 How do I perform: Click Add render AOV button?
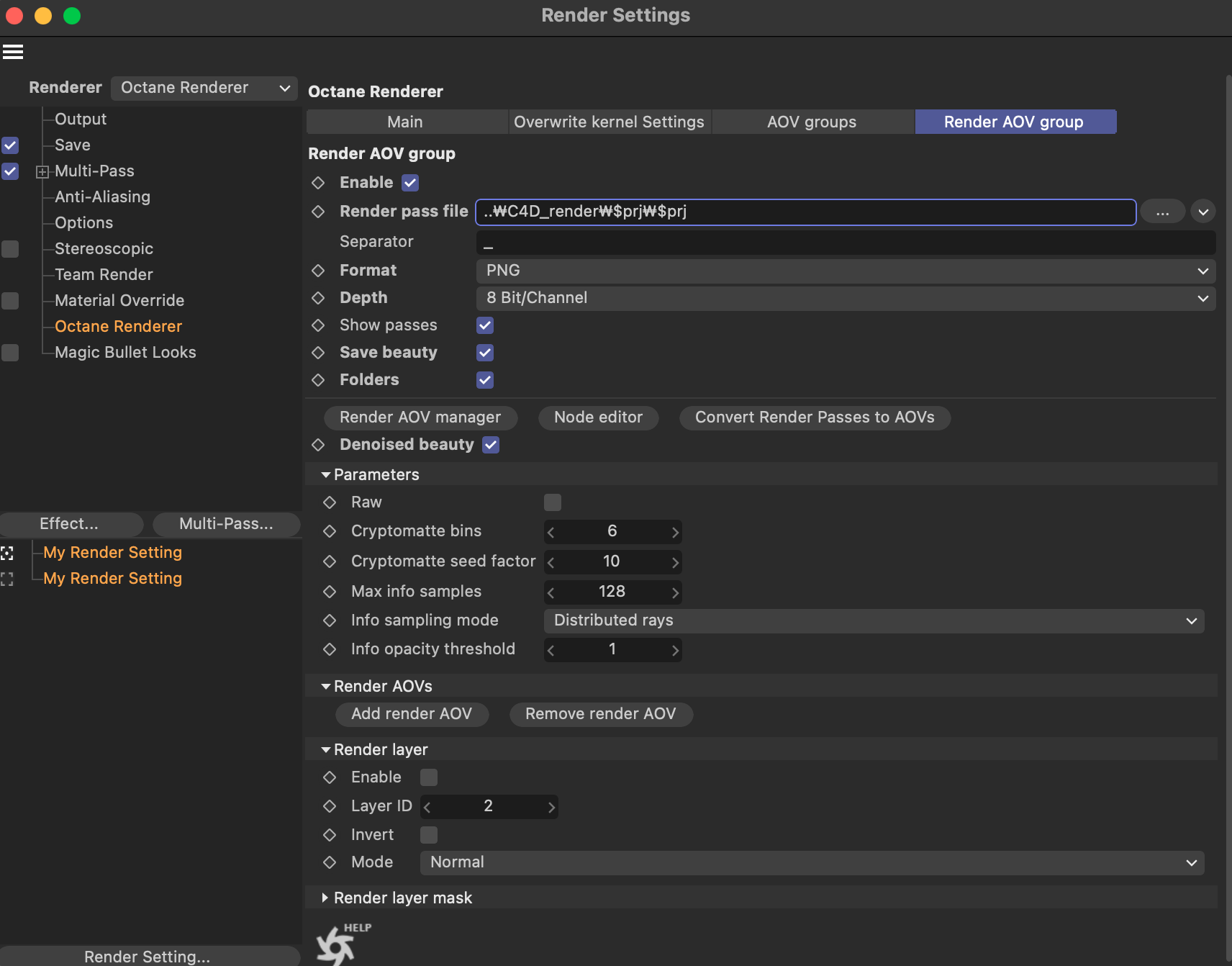tap(412, 714)
